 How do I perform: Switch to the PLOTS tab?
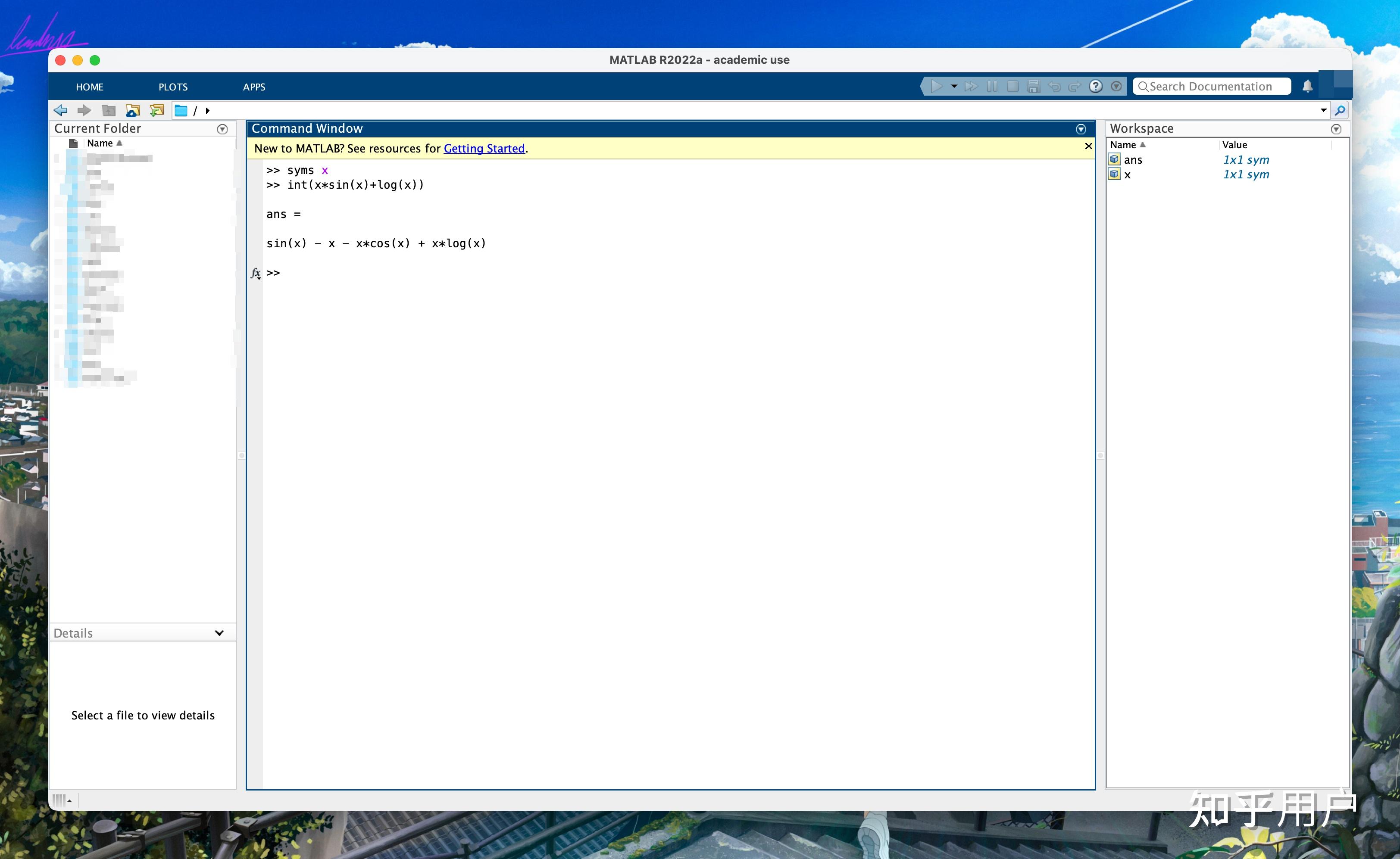pos(173,87)
